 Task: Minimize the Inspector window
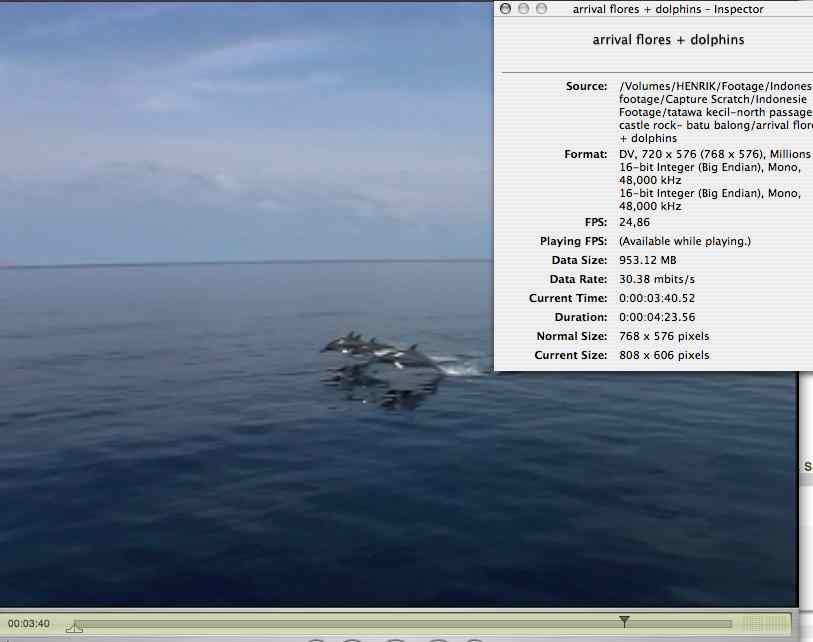pyautogui.click(x=524, y=9)
